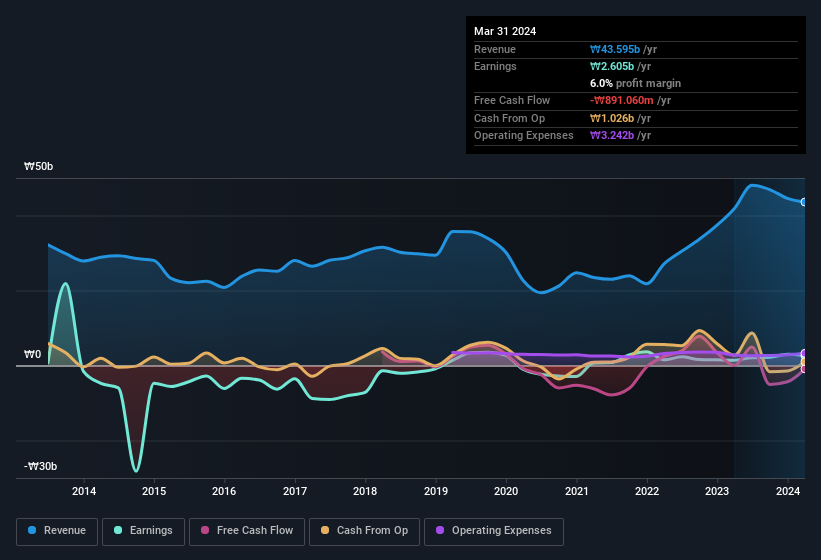Image resolution: width=821 pixels, height=560 pixels.
Task: Click the Mar 31 2024 tooltip date
Action: [505, 31]
